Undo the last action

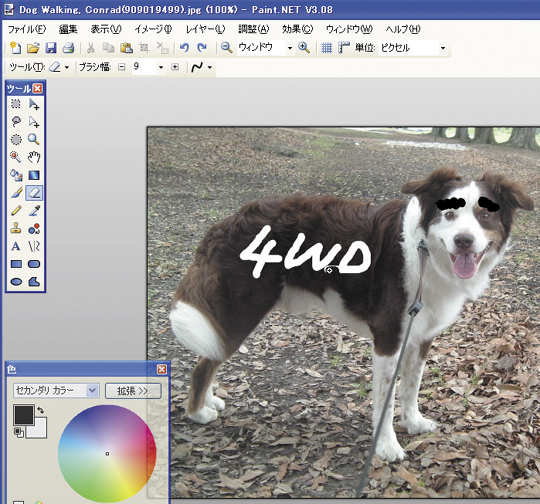click(184, 48)
